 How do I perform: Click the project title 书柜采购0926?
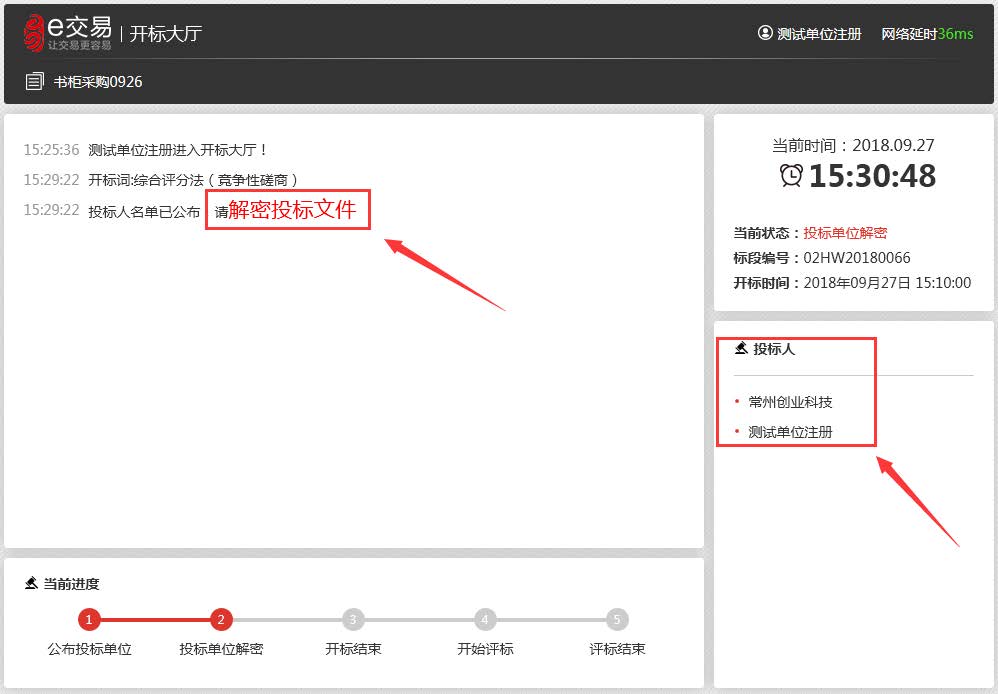98,81
